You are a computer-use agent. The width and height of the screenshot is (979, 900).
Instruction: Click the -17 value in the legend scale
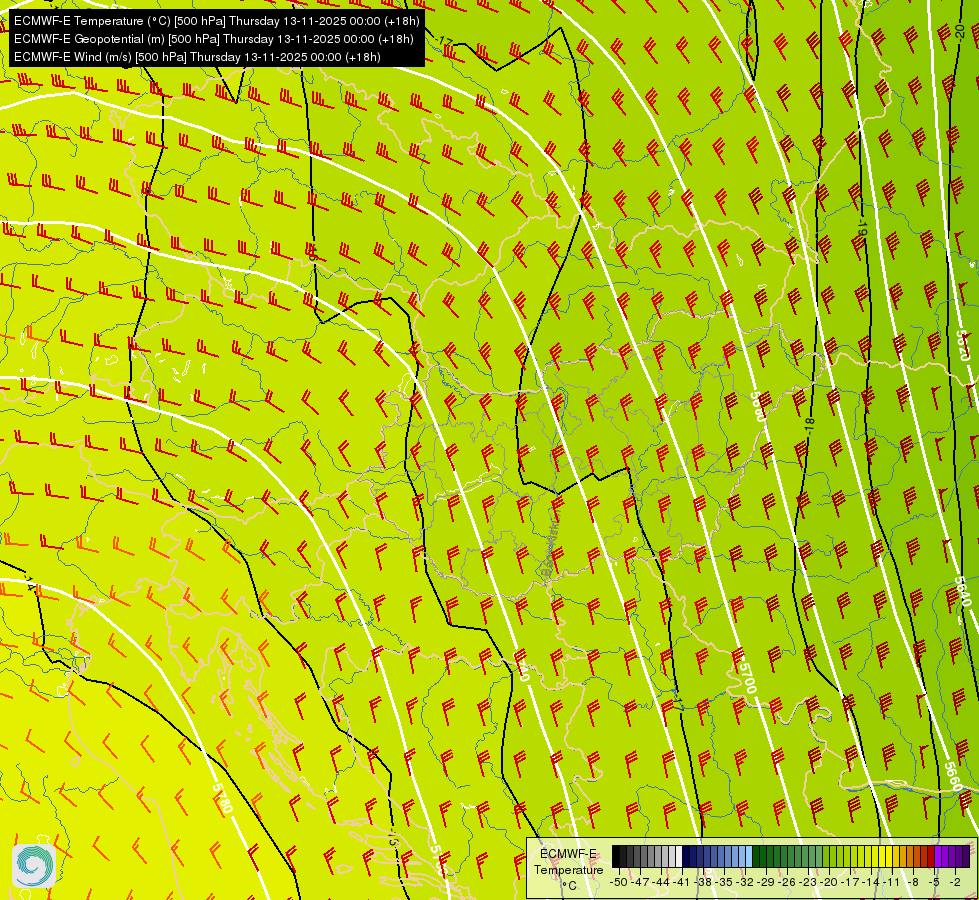point(850,882)
